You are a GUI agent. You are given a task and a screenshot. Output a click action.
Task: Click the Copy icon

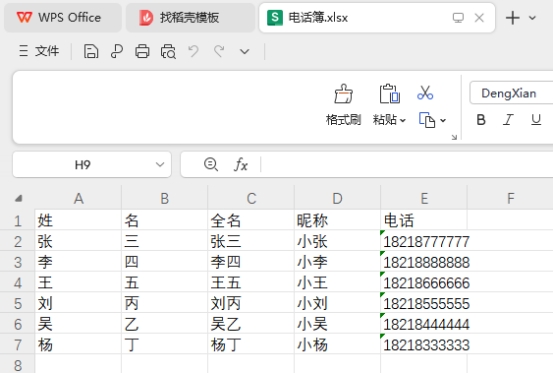coord(427,120)
